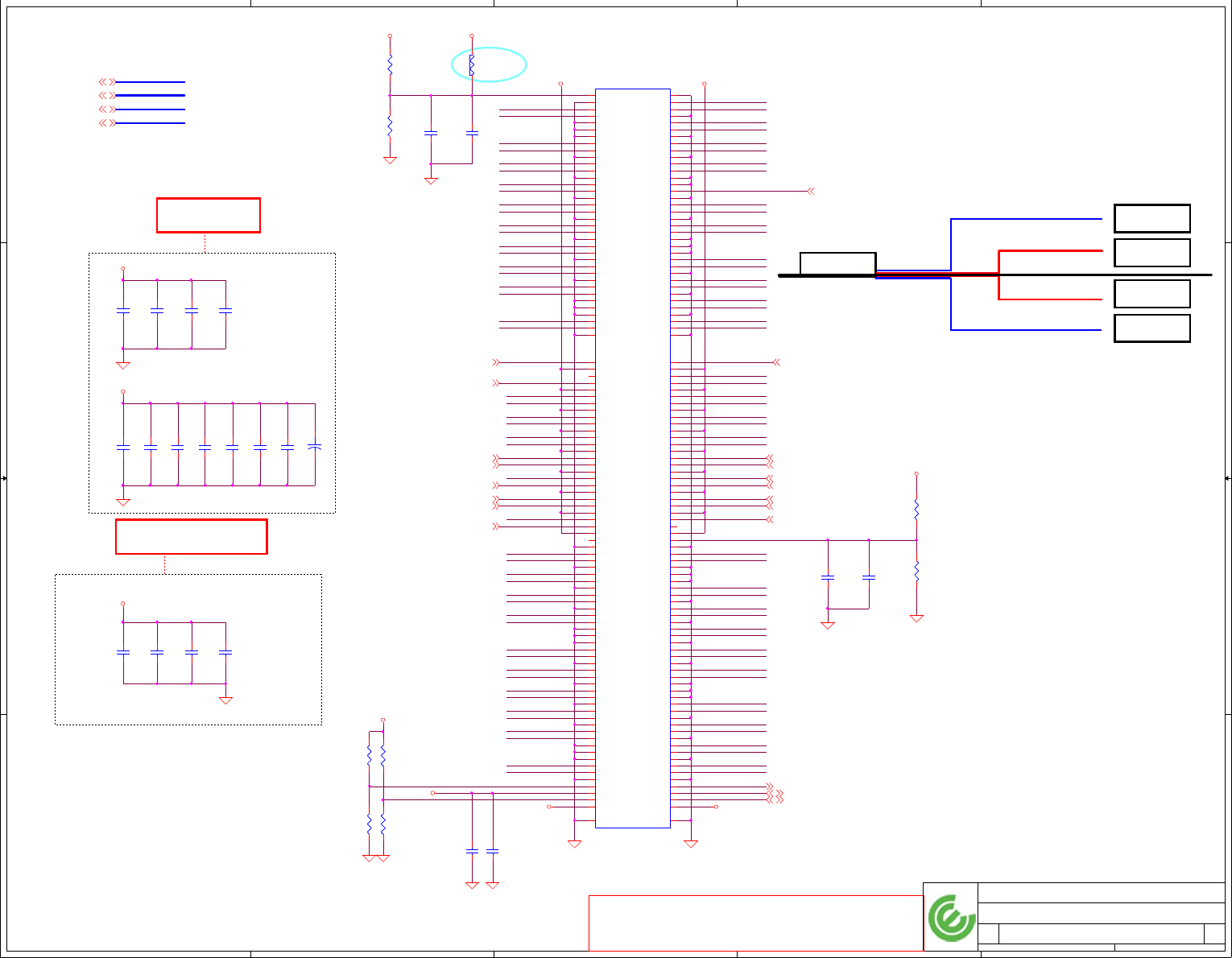Select the resistor circled by the cyan ellipse
This screenshot has width=1232, height=958.
click(472, 65)
